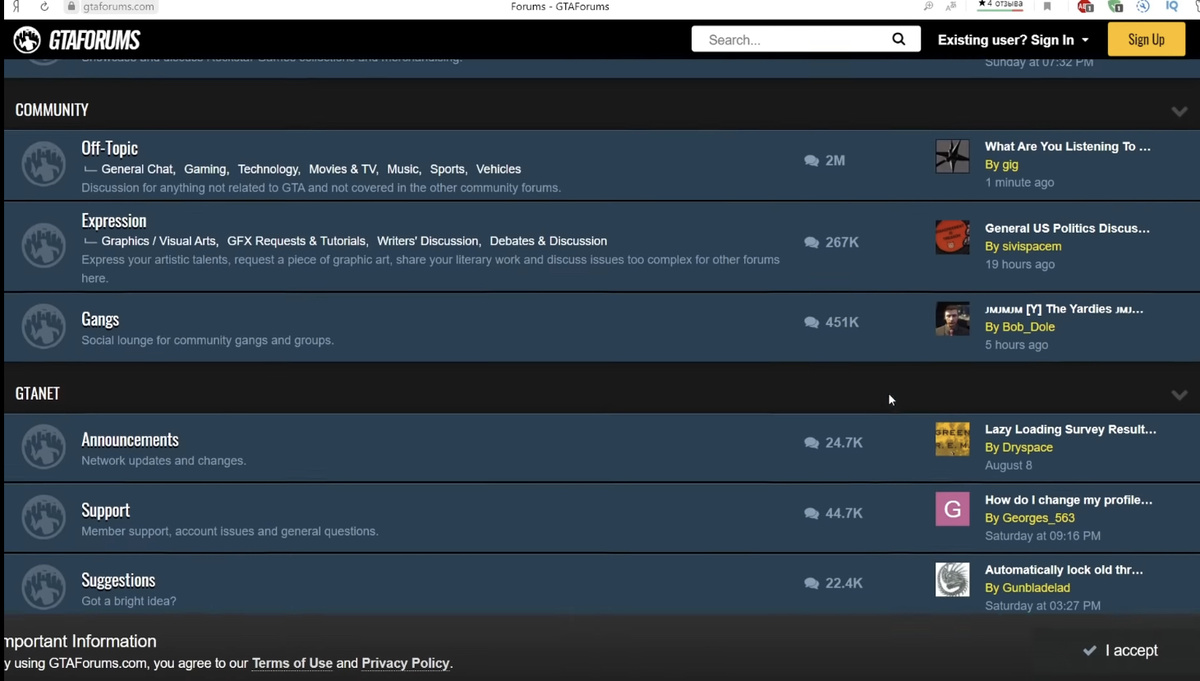Click the Support 44.7K posts bubble icon
Viewport: 1200px width, 681px height.
[x=811, y=514]
